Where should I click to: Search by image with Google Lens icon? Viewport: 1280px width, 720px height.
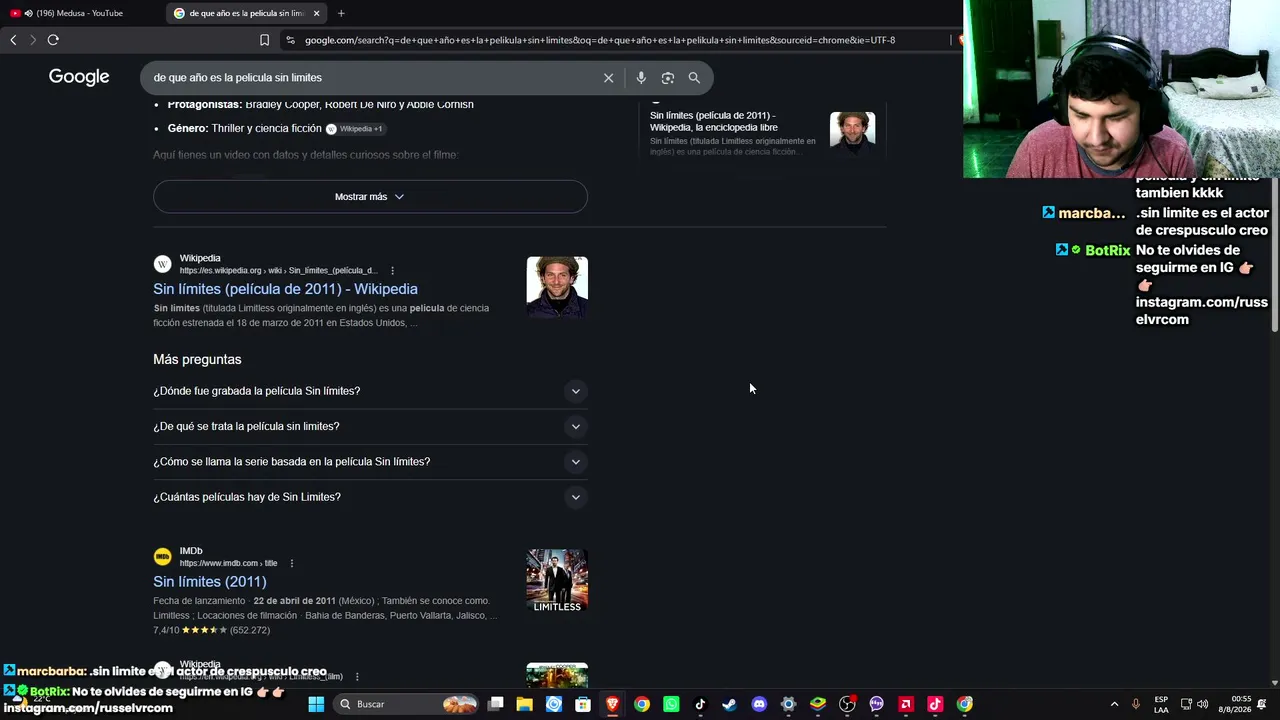[x=667, y=78]
